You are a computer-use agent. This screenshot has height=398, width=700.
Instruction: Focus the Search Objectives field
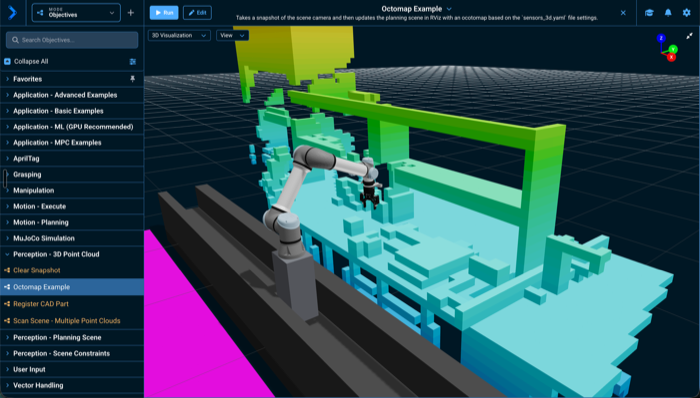pos(72,40)
